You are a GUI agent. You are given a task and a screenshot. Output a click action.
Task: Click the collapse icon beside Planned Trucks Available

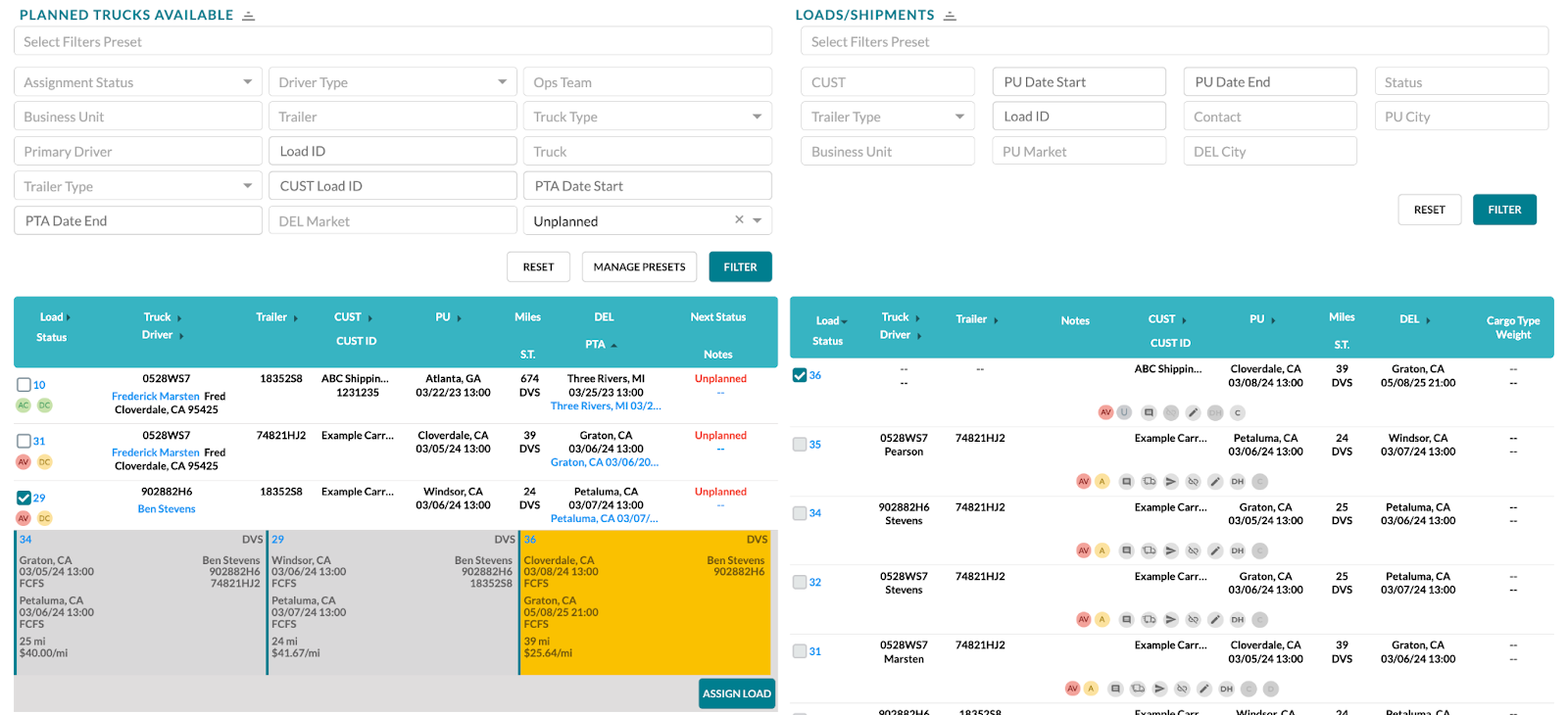249,16
